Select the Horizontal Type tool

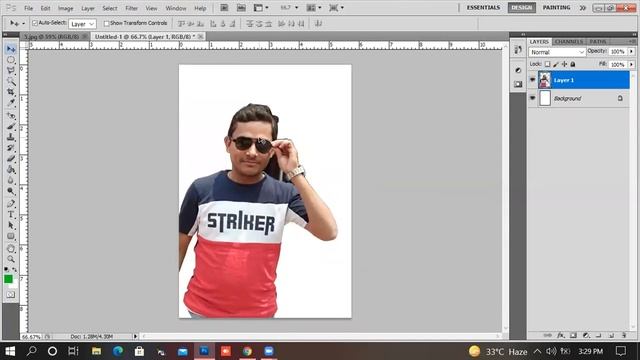11,214
